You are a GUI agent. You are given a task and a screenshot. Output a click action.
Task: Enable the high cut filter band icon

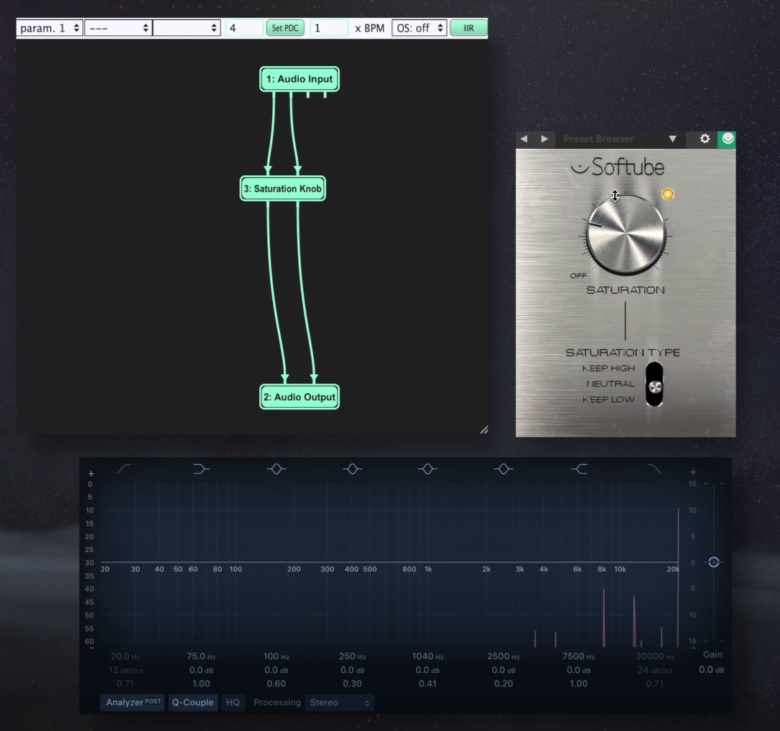[x=654, y=469]
